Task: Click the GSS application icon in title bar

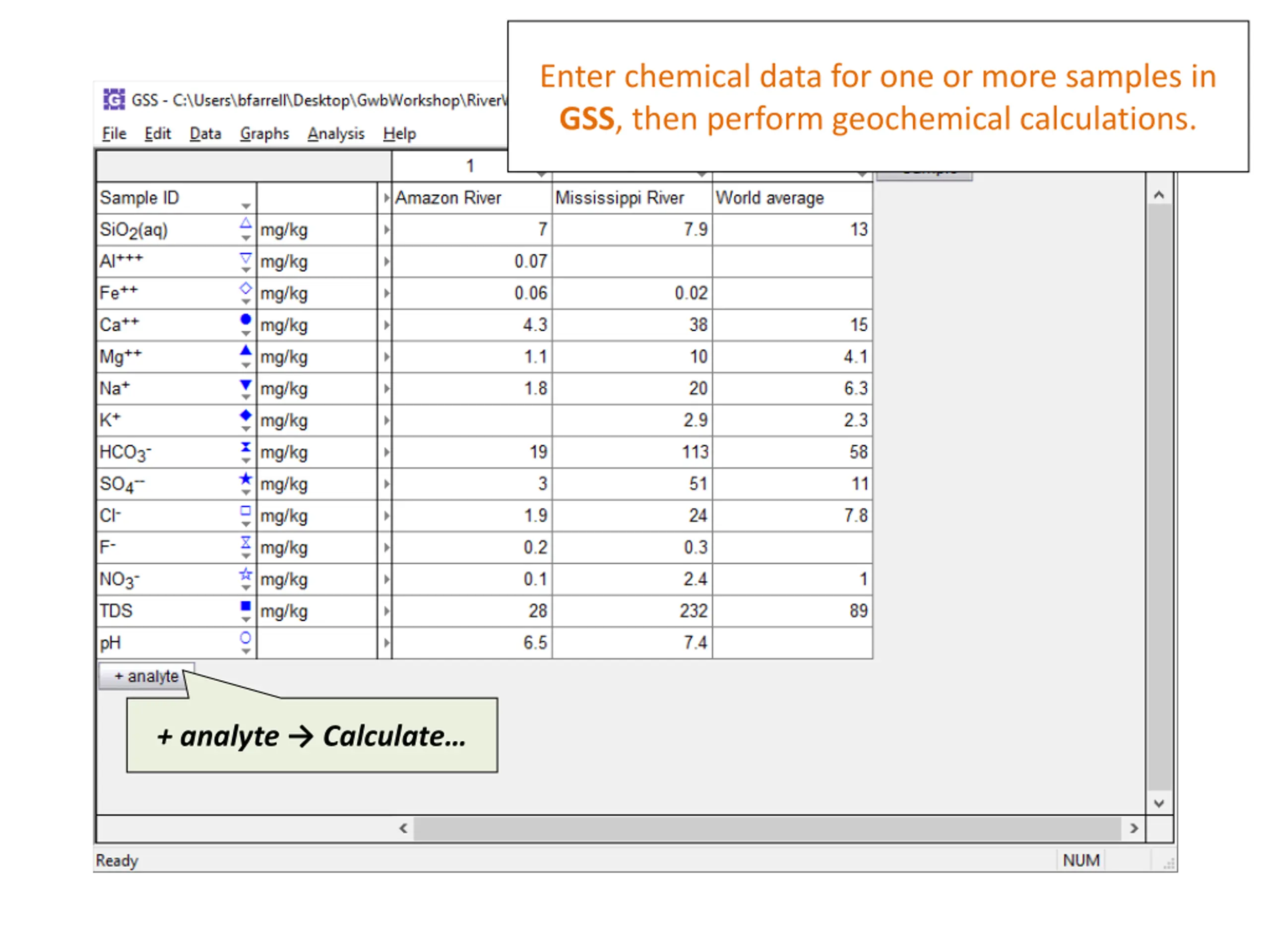Action: (114, 100)
